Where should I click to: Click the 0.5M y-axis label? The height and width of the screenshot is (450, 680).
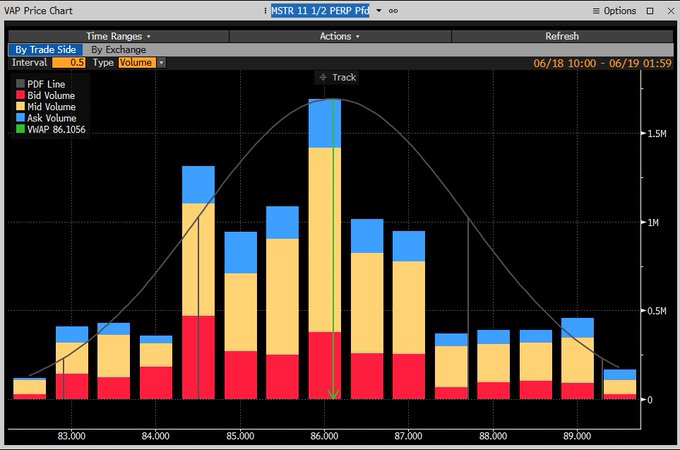tap(657, 311)
